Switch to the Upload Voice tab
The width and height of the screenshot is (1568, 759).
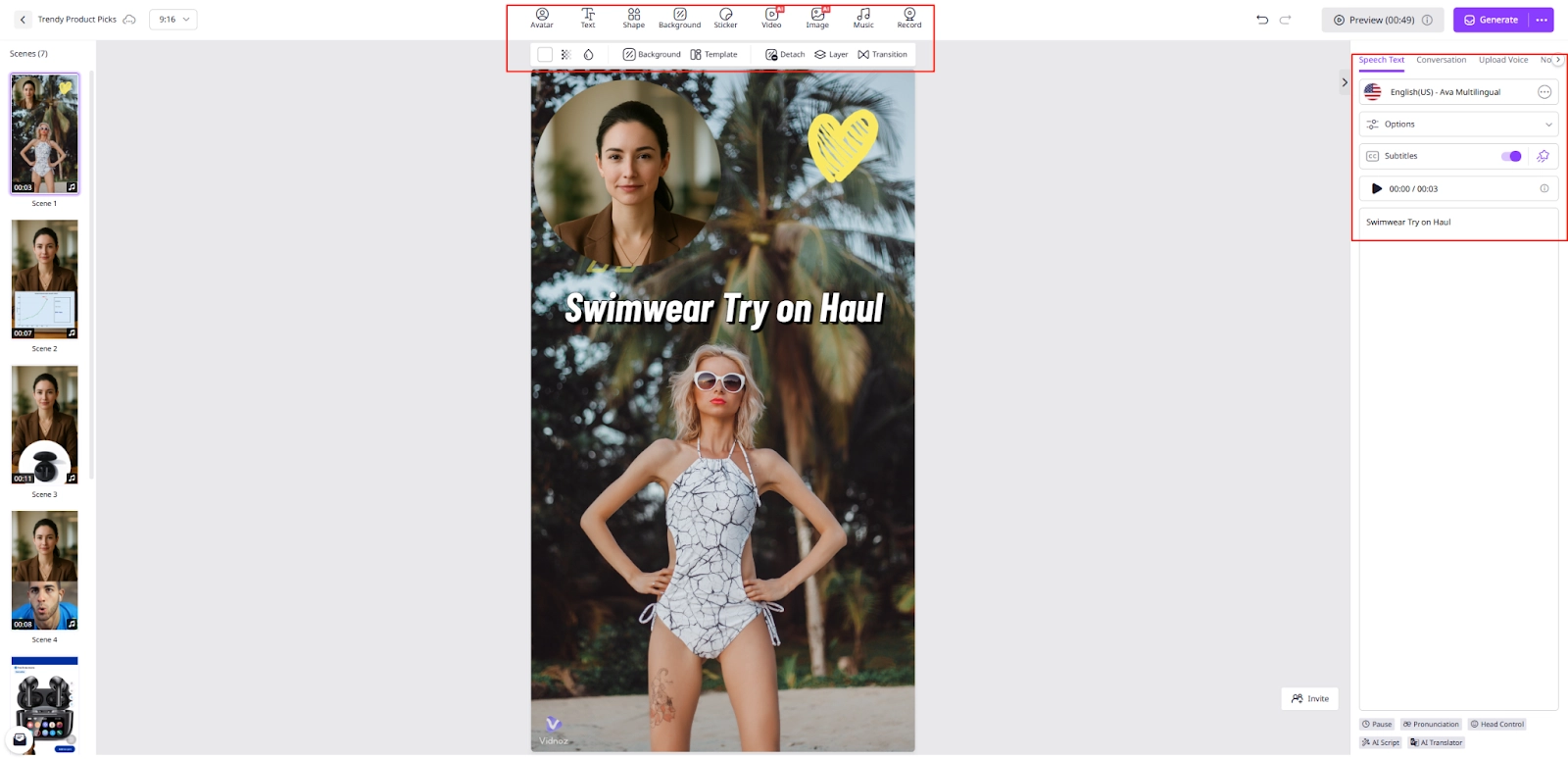click(x=1503, y=60)
